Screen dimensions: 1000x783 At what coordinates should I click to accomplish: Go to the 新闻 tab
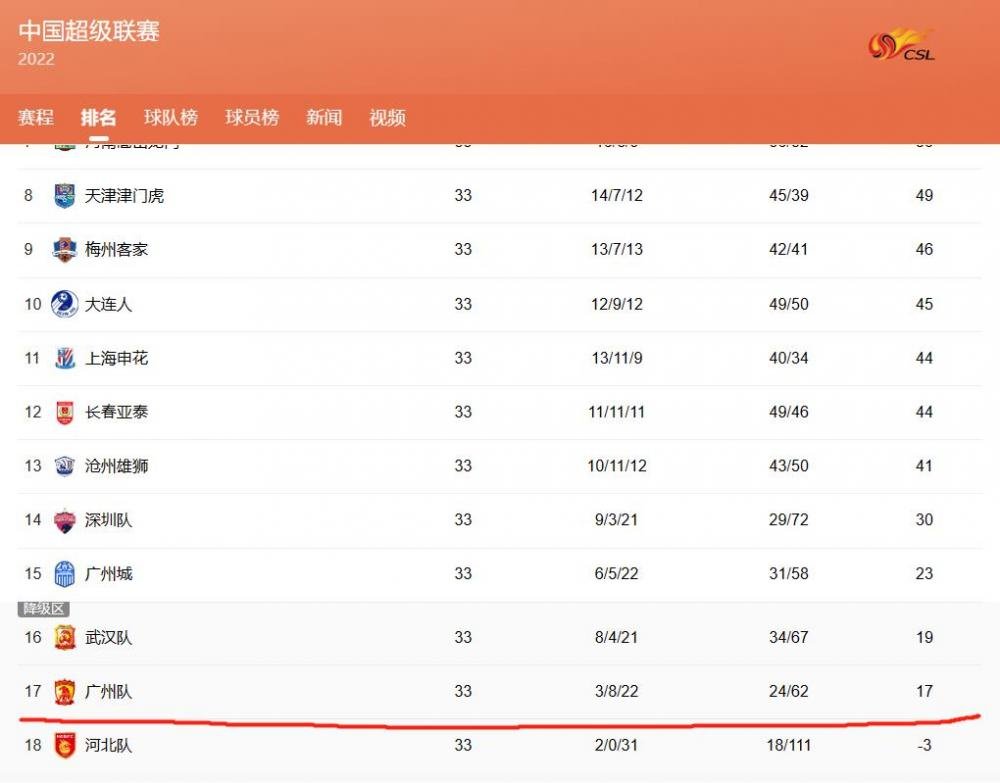(x=323, y=117)
